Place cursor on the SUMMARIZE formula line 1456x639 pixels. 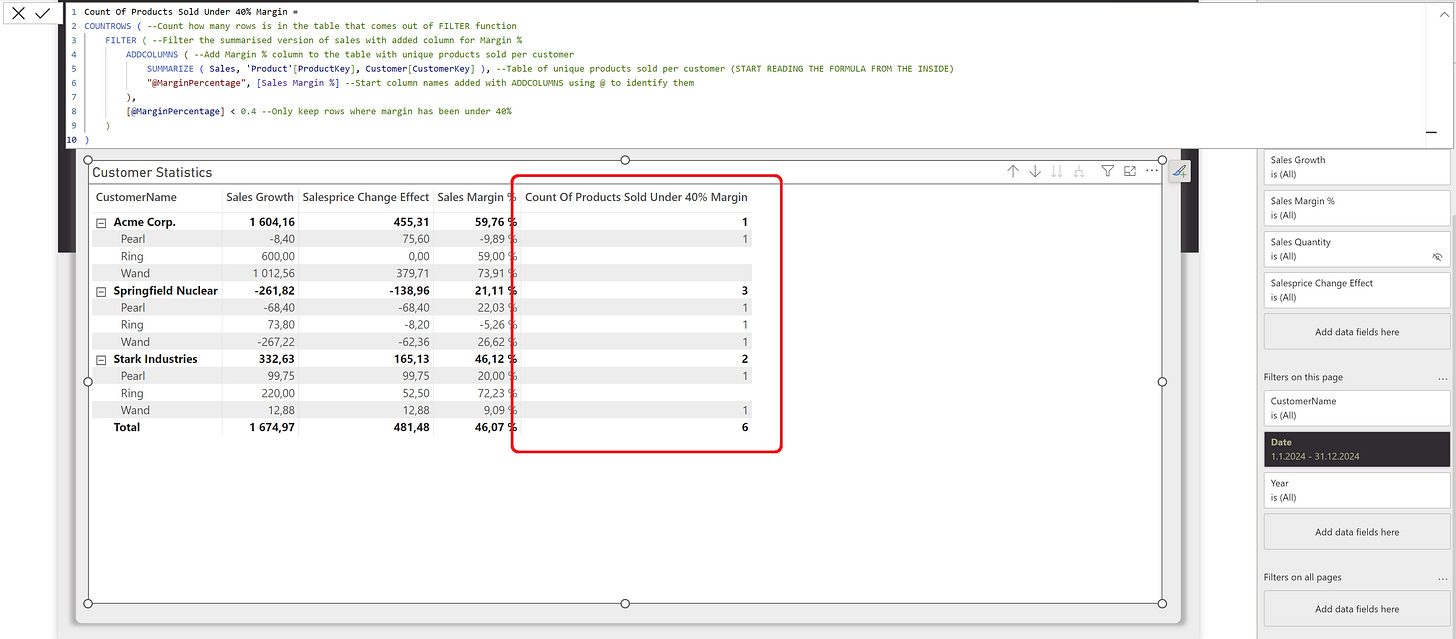[x=550, y=69]
